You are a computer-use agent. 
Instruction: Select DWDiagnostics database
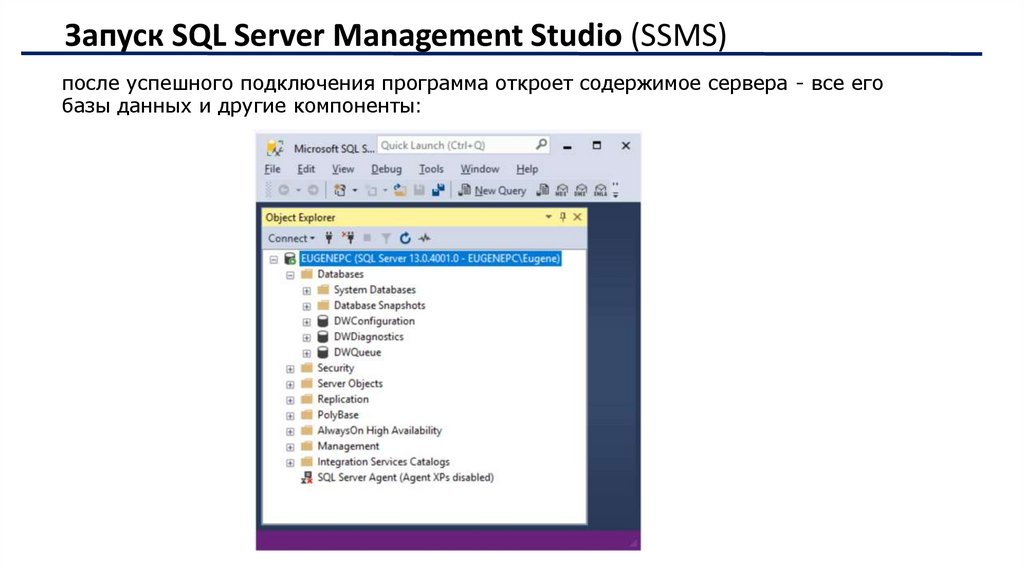[x=368, y=337]
